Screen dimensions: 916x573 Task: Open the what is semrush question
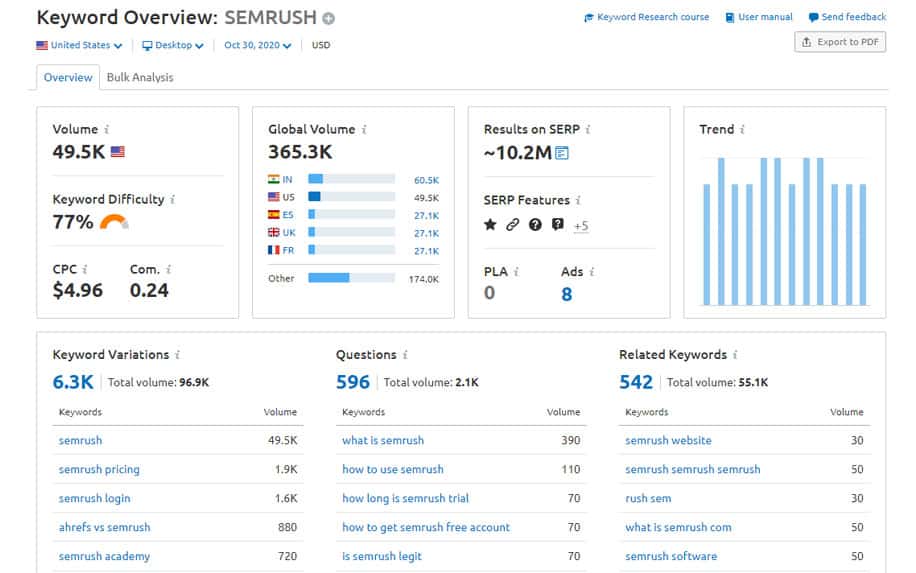pyautogui.click(x=383, y=440)
